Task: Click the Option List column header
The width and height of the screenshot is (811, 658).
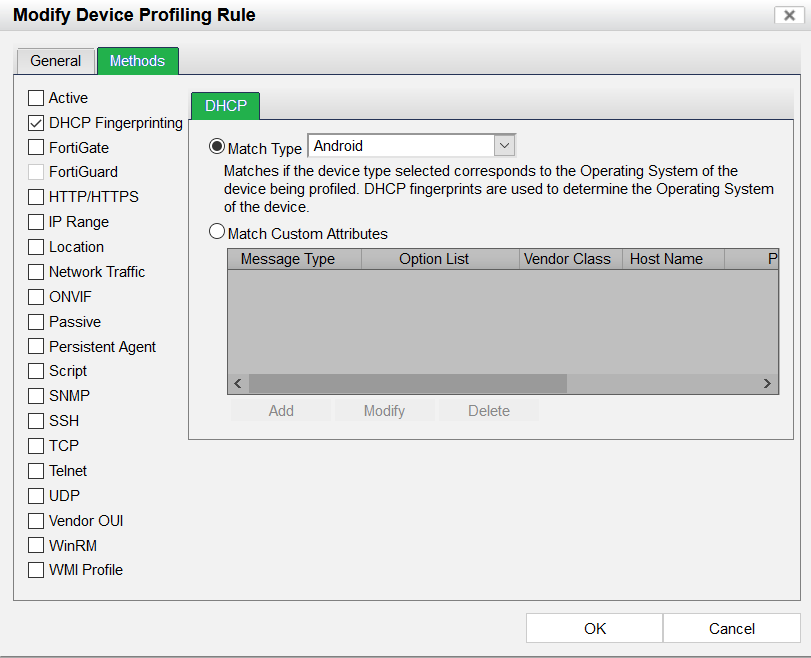Action: (x=434, y=259)
